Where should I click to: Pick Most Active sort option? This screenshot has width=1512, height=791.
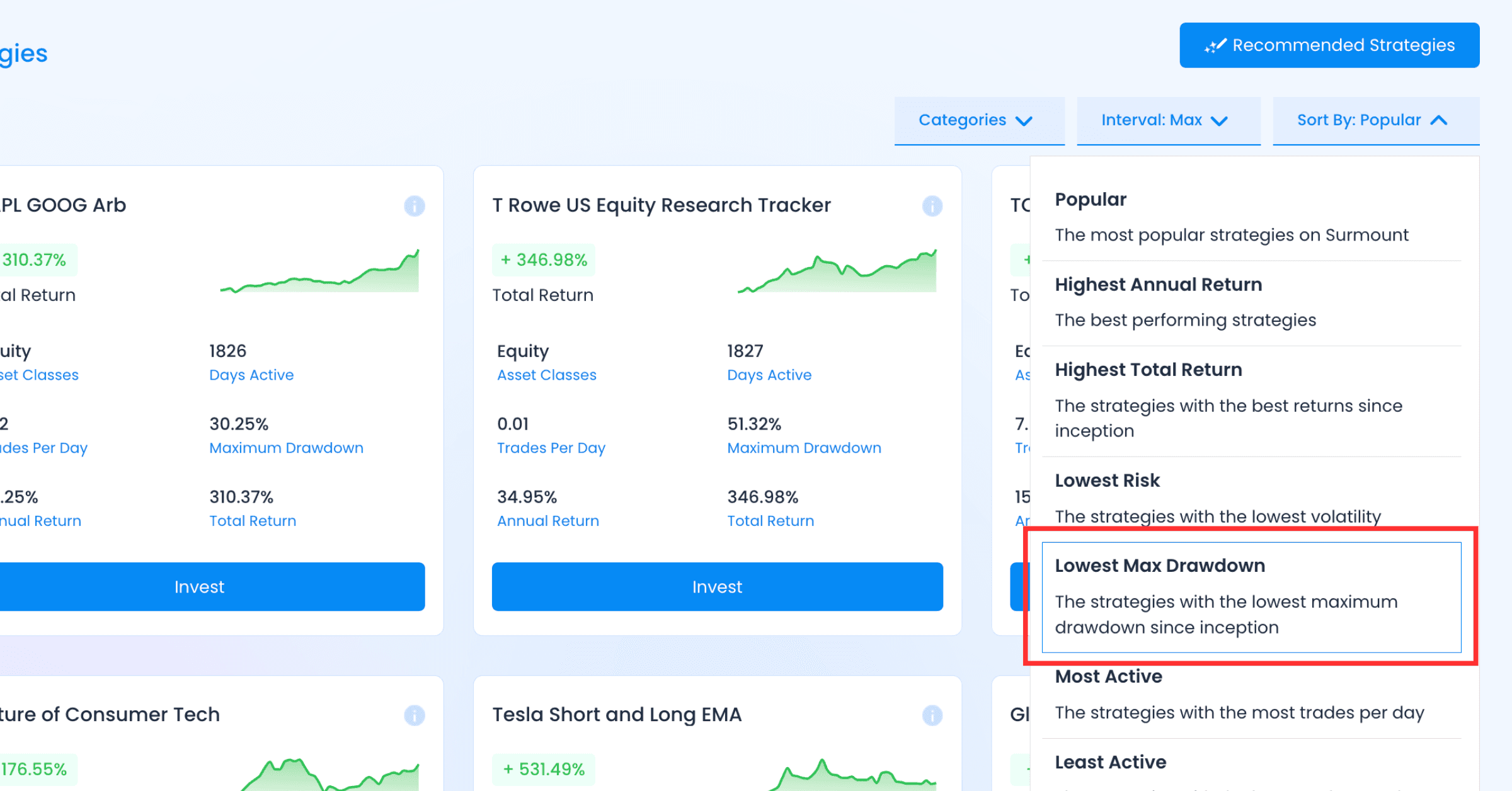1251,695
